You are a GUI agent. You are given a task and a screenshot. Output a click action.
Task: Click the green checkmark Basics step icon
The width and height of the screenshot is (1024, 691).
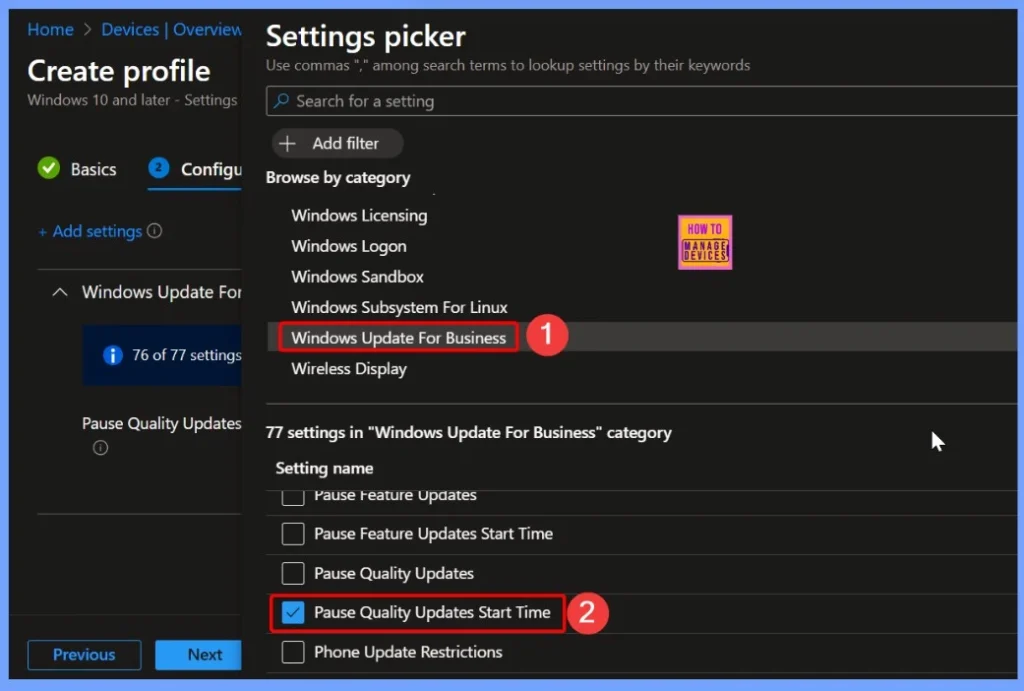[48, 169]
